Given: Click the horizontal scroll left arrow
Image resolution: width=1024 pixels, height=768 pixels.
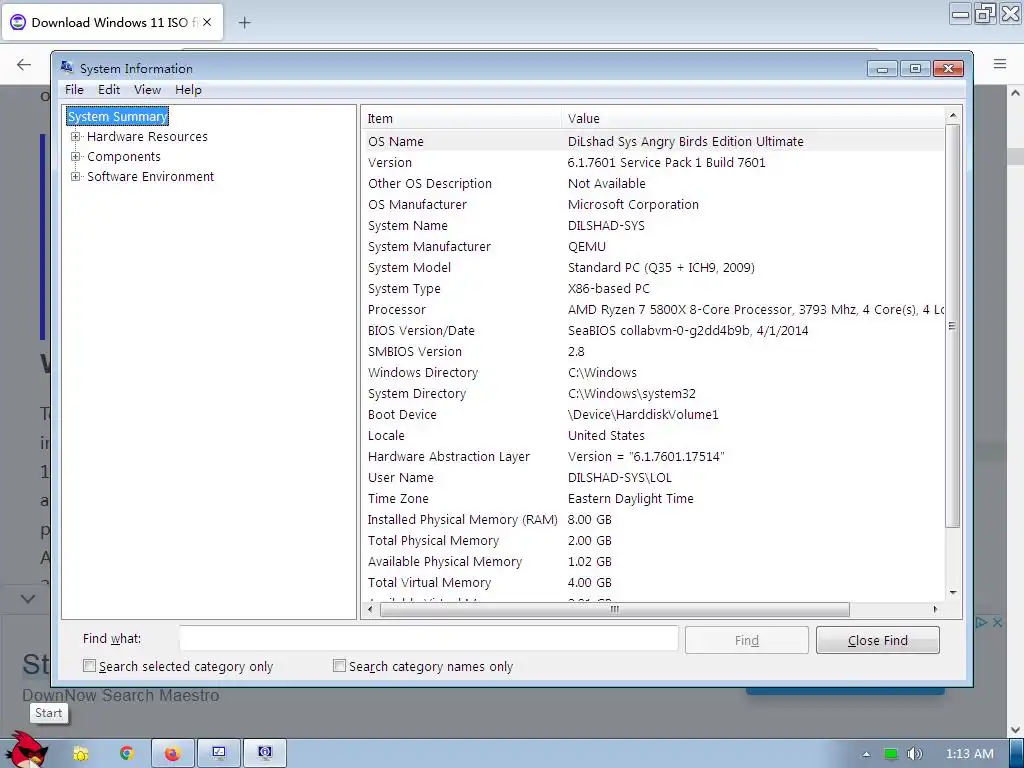Looking at the screenshot, I should (x=370, y=609).
